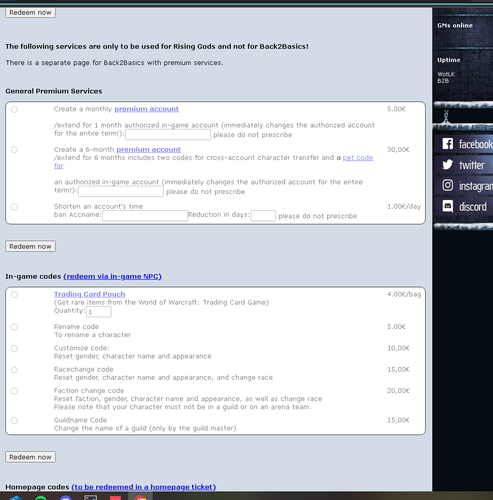
Task: Click the GMs online sidebar heading
Action: 455,25
